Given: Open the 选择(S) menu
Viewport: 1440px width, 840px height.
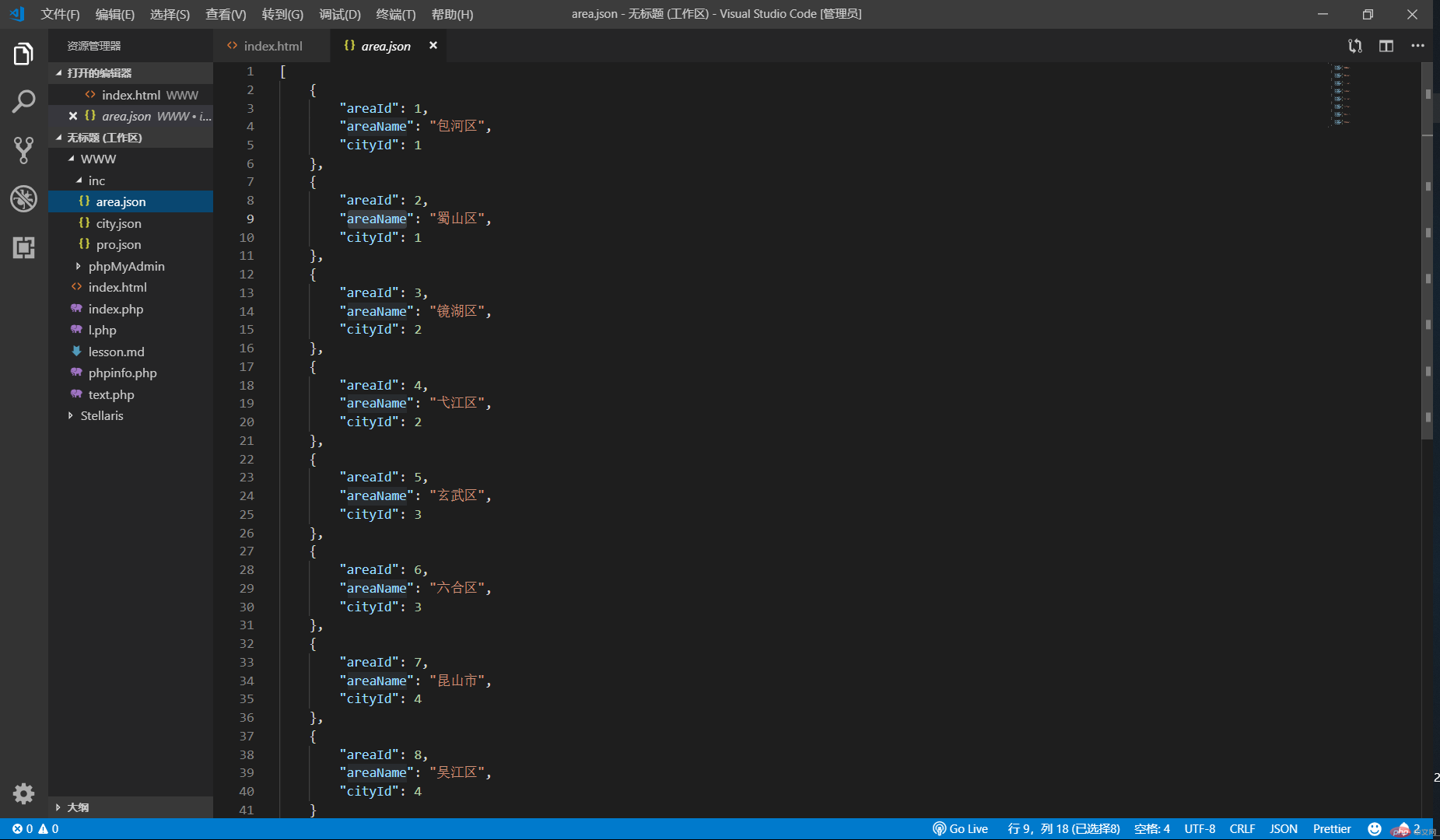Looking at the screenshot, I should [170, 14].
